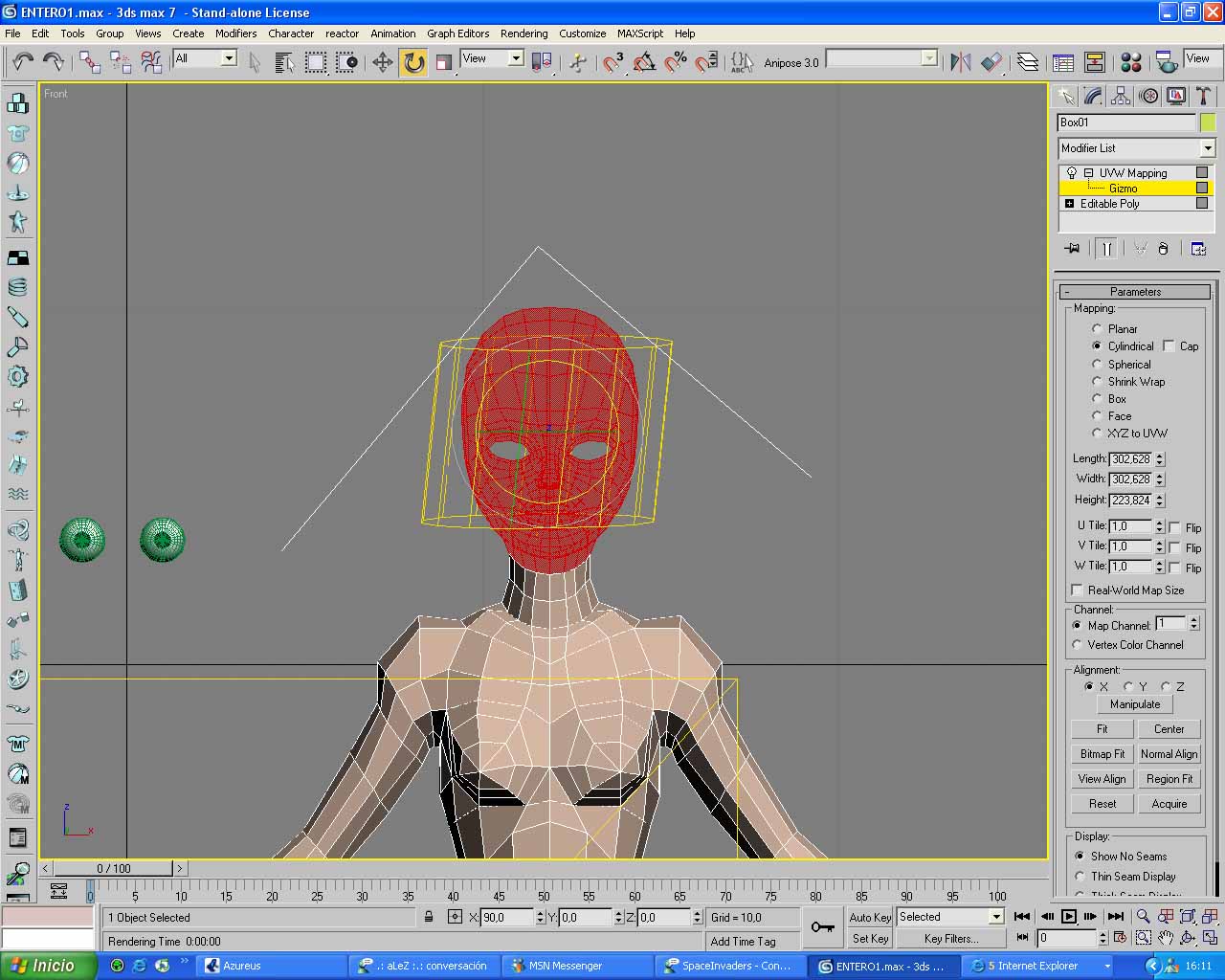Click the Render Scene teapot icon
The width and height of the screenshot is (1225, 980).
[1167, 62]
